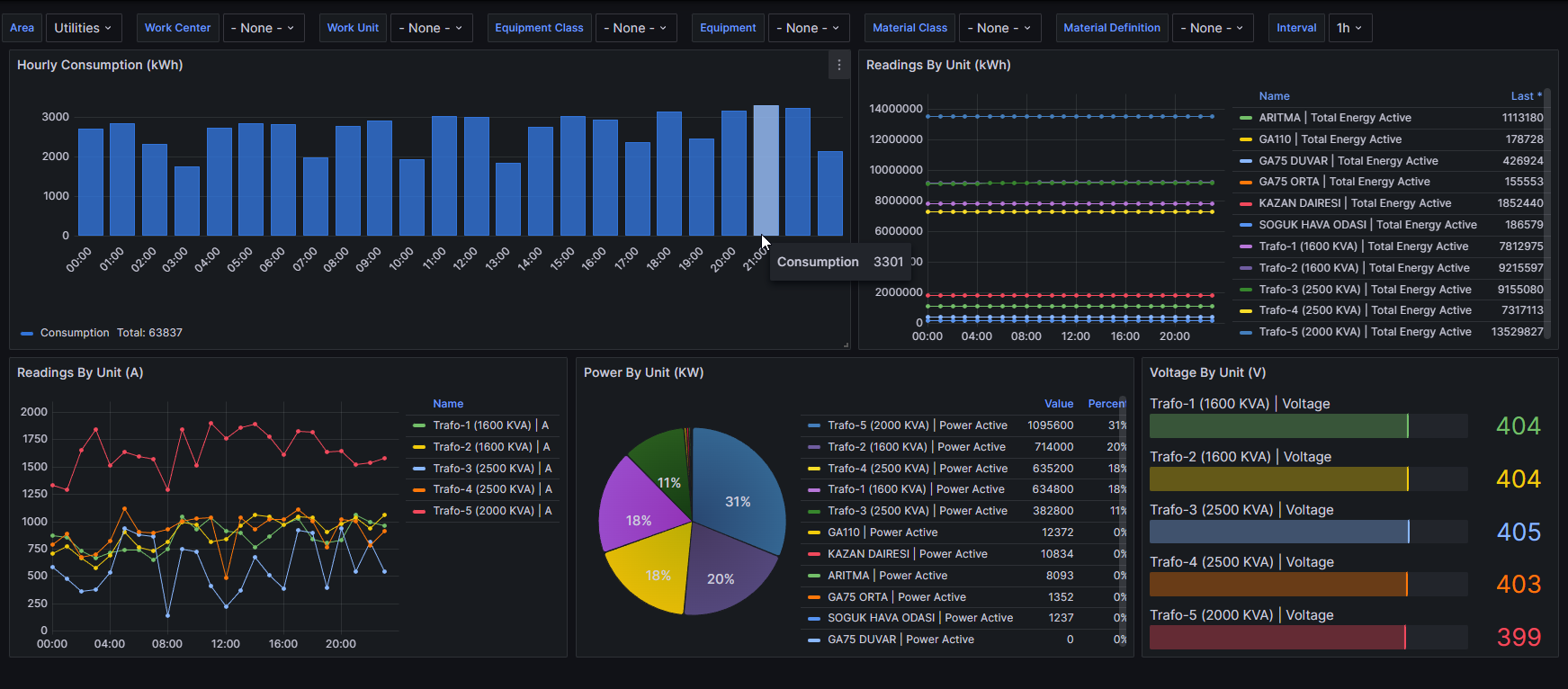
Task: Toggle GA110 Total Energy Active series
Action: pyautogui.click(x=1330, y=139)
